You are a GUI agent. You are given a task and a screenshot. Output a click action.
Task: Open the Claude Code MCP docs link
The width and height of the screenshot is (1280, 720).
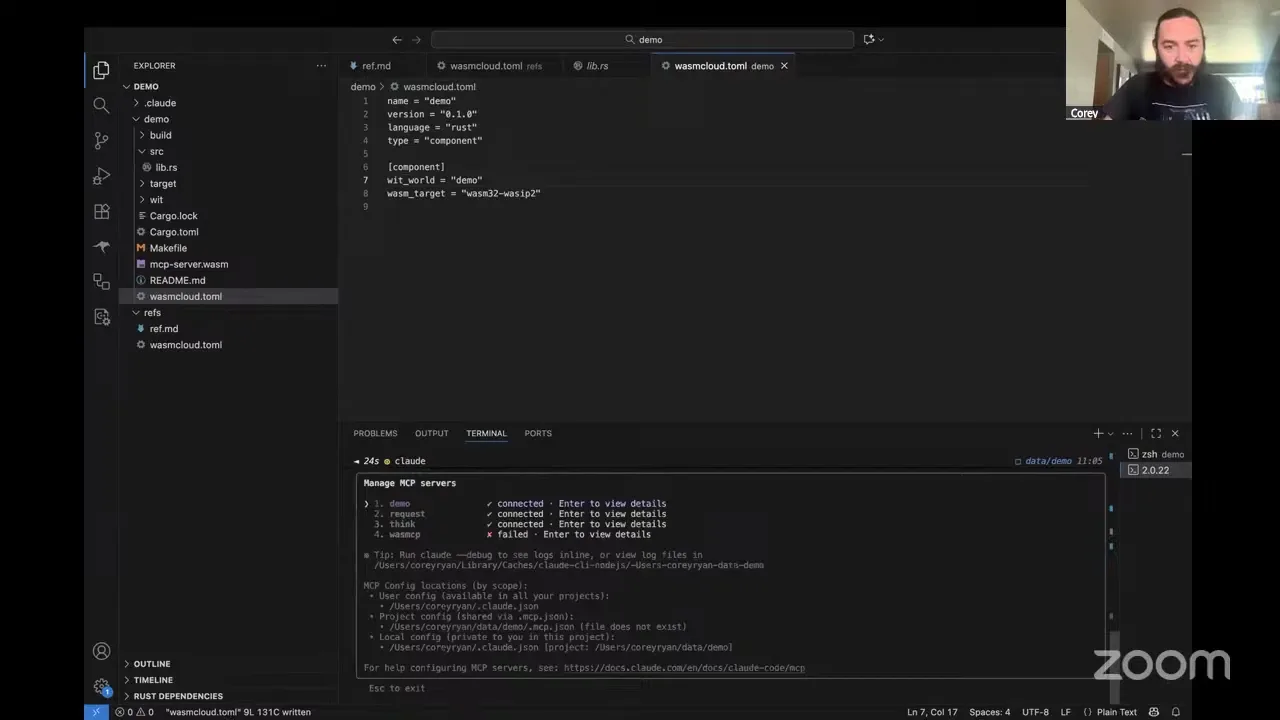[x=684, y=668]
